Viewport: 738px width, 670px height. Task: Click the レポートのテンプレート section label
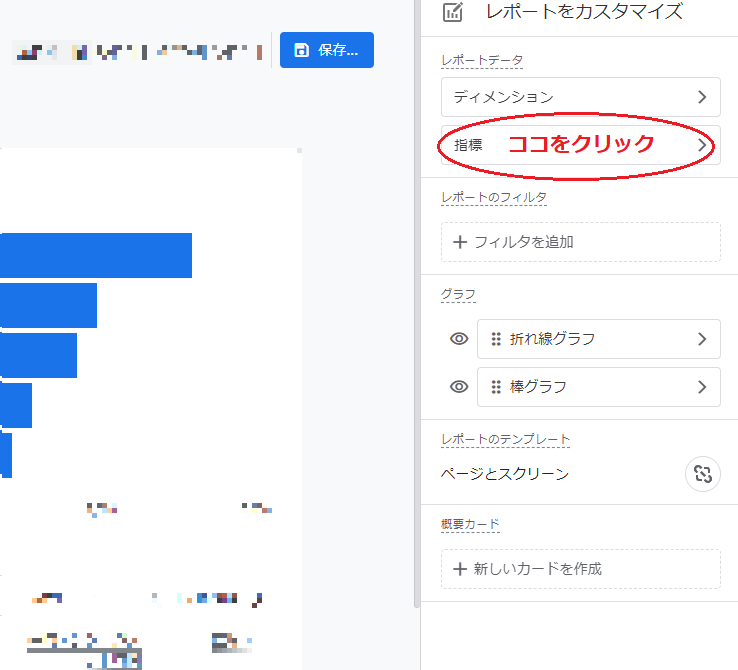point(505,439)
